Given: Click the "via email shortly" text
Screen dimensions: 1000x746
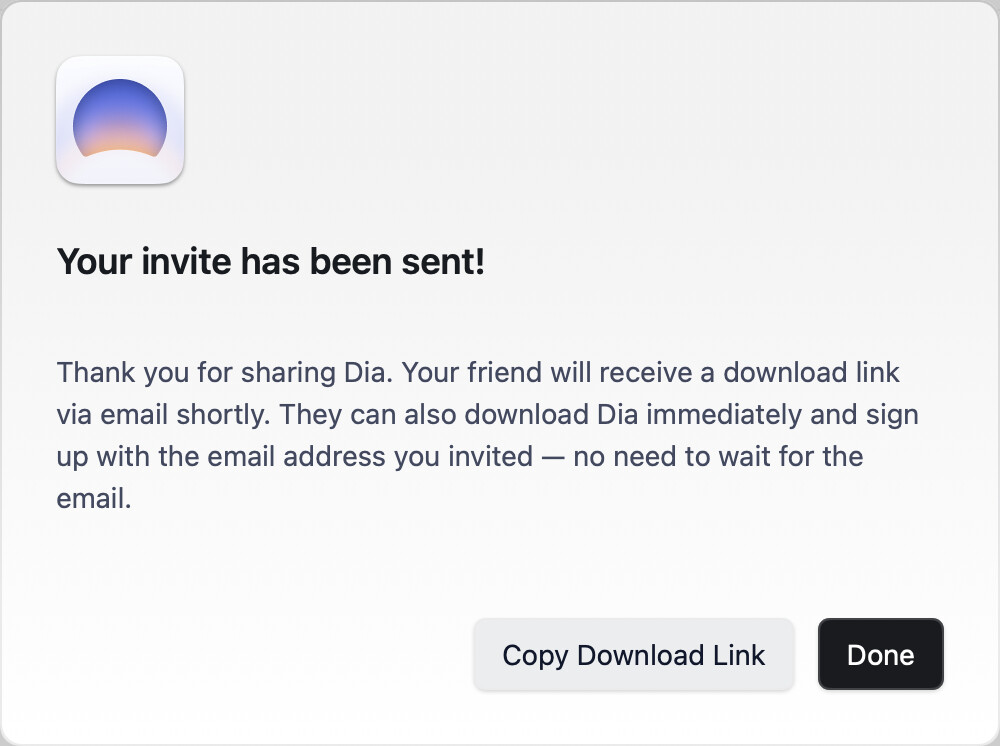Looking at the screenshot, I should pyautogui.click(x=160, y=414).
